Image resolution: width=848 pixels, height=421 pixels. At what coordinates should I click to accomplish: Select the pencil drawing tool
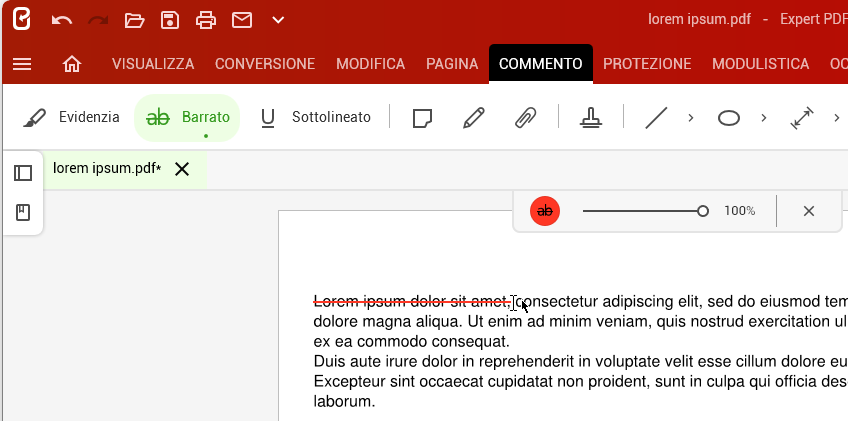click(x=474, y=117)
